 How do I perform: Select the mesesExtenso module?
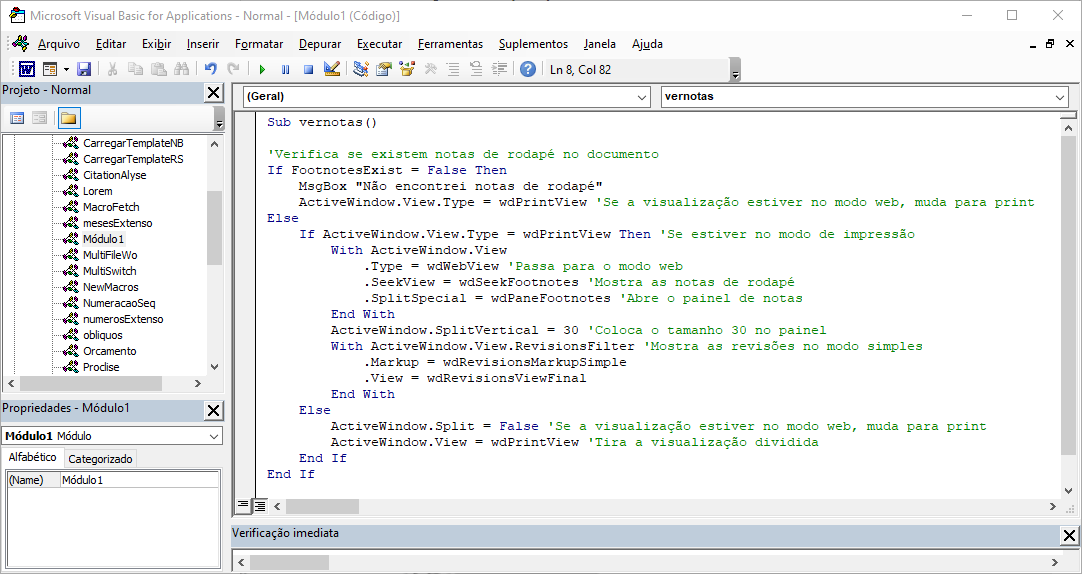pos(117,223)
